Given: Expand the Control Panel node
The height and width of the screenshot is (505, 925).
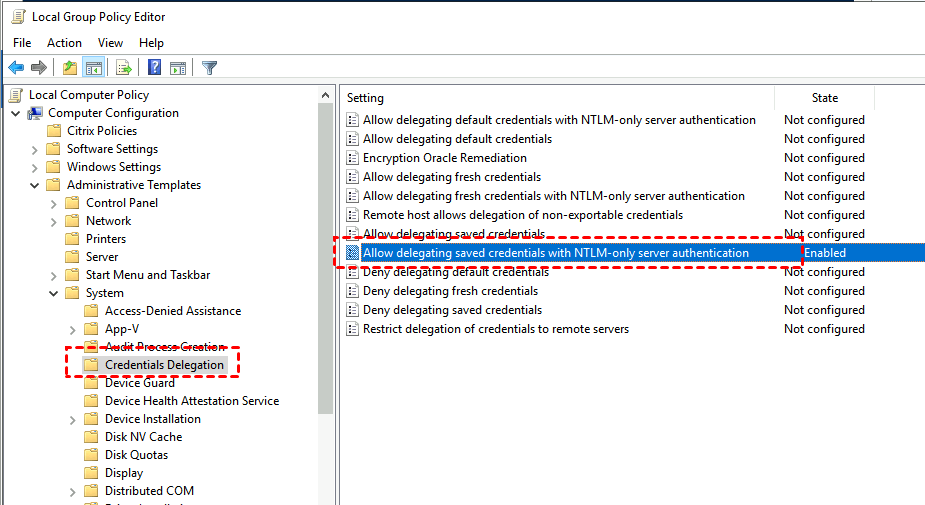Looking at the screenshot, I should [x=54, y=204].
